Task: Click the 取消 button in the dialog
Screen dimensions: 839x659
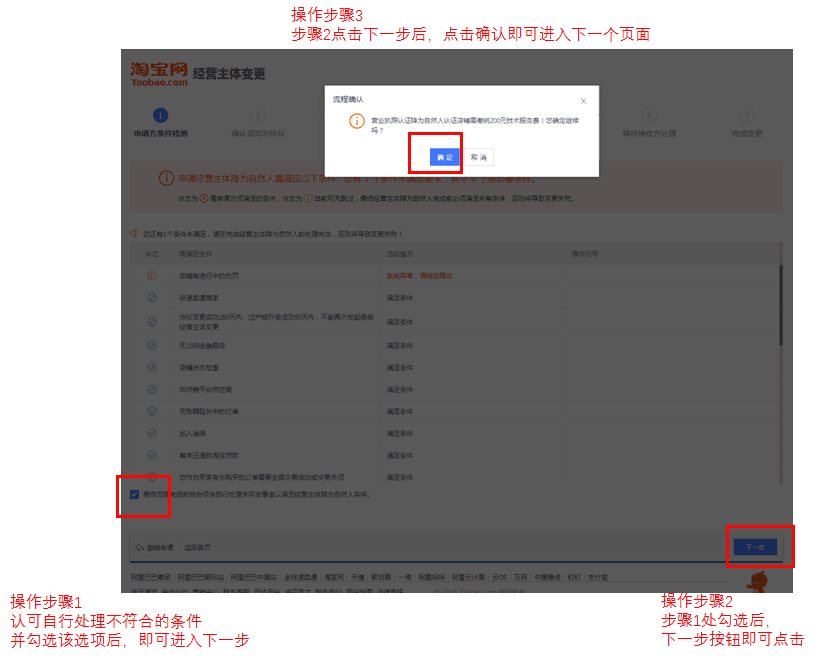Action: 478,157
